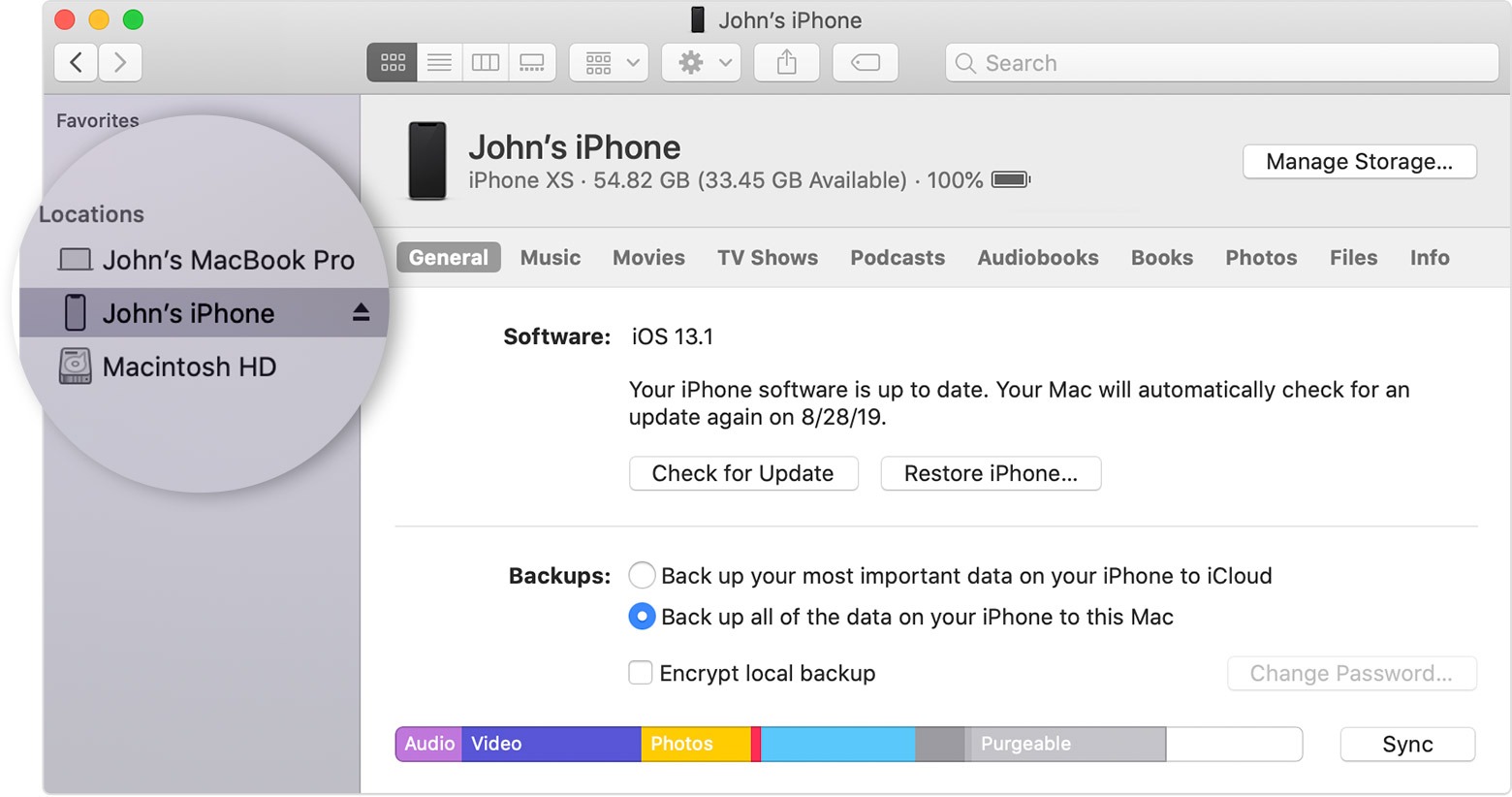
Task: Click the Edit Tags toolbar icon
Action: (x=866, y=63)
